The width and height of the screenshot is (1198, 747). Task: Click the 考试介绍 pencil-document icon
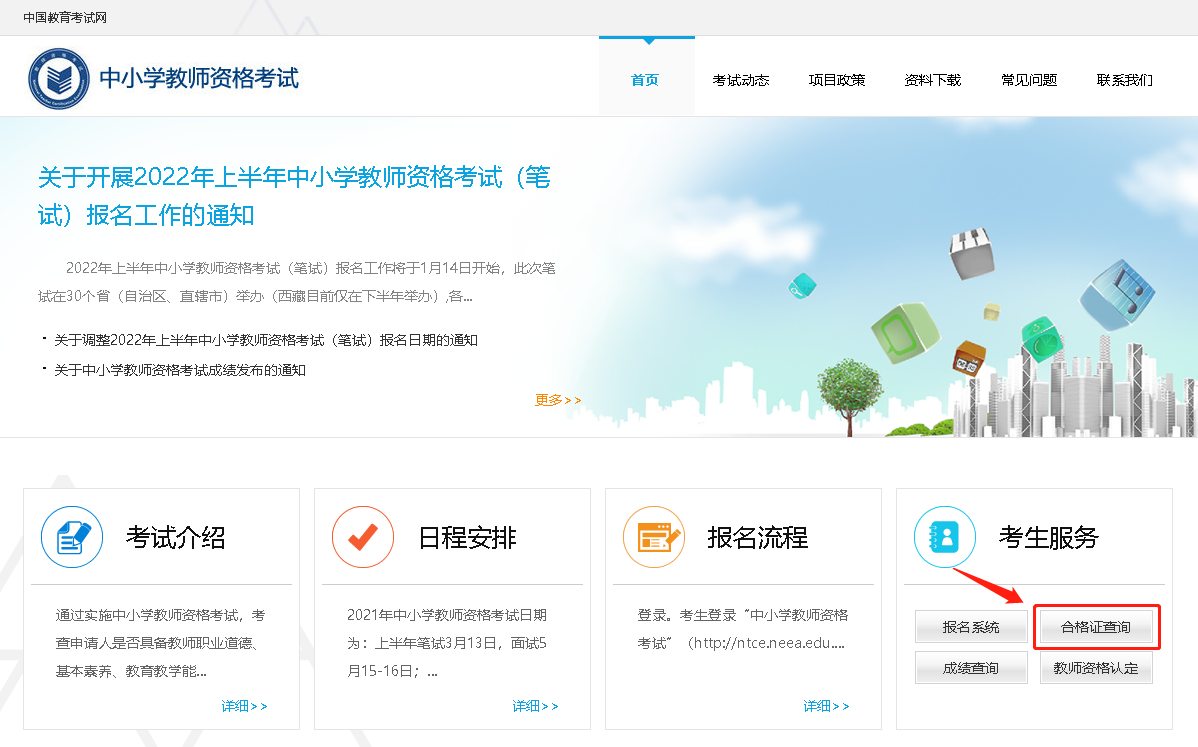72,537
